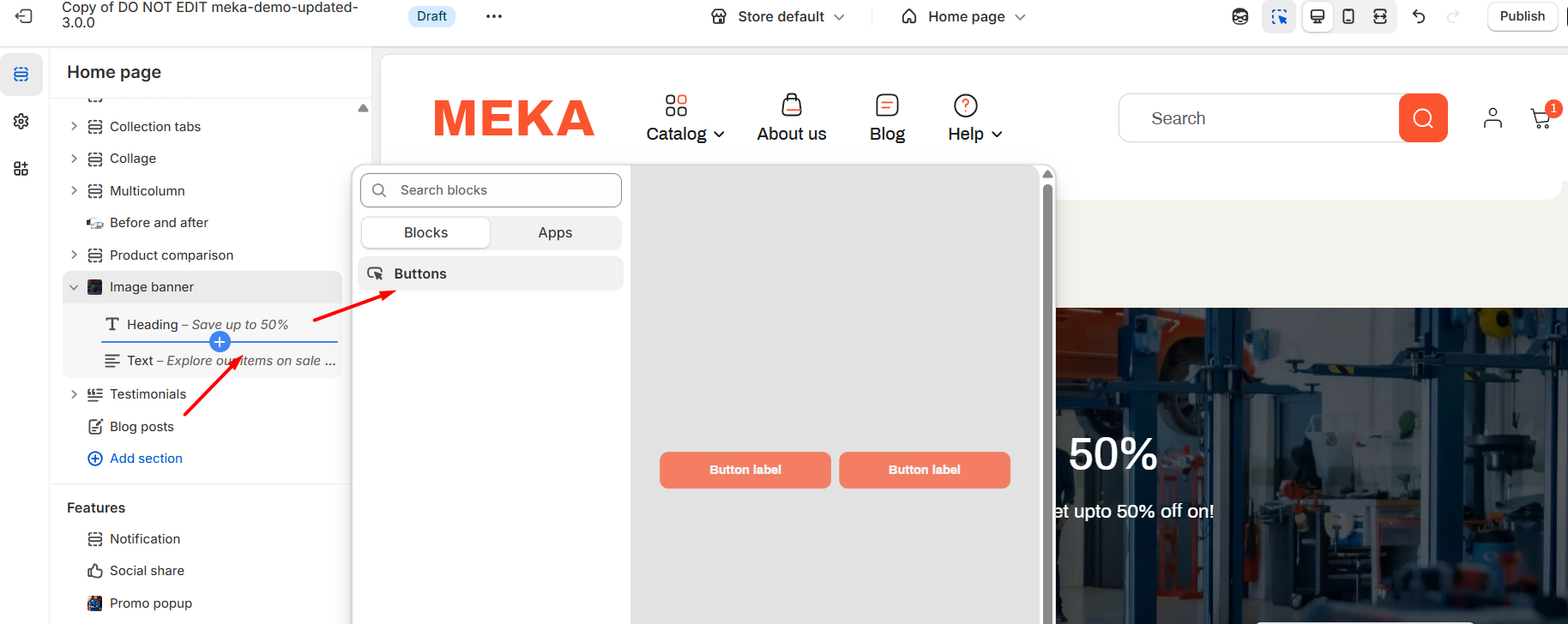Open the Home page template dropdown
The image size is (1568, 624).
pyautogui.click(x=963, y=16)
